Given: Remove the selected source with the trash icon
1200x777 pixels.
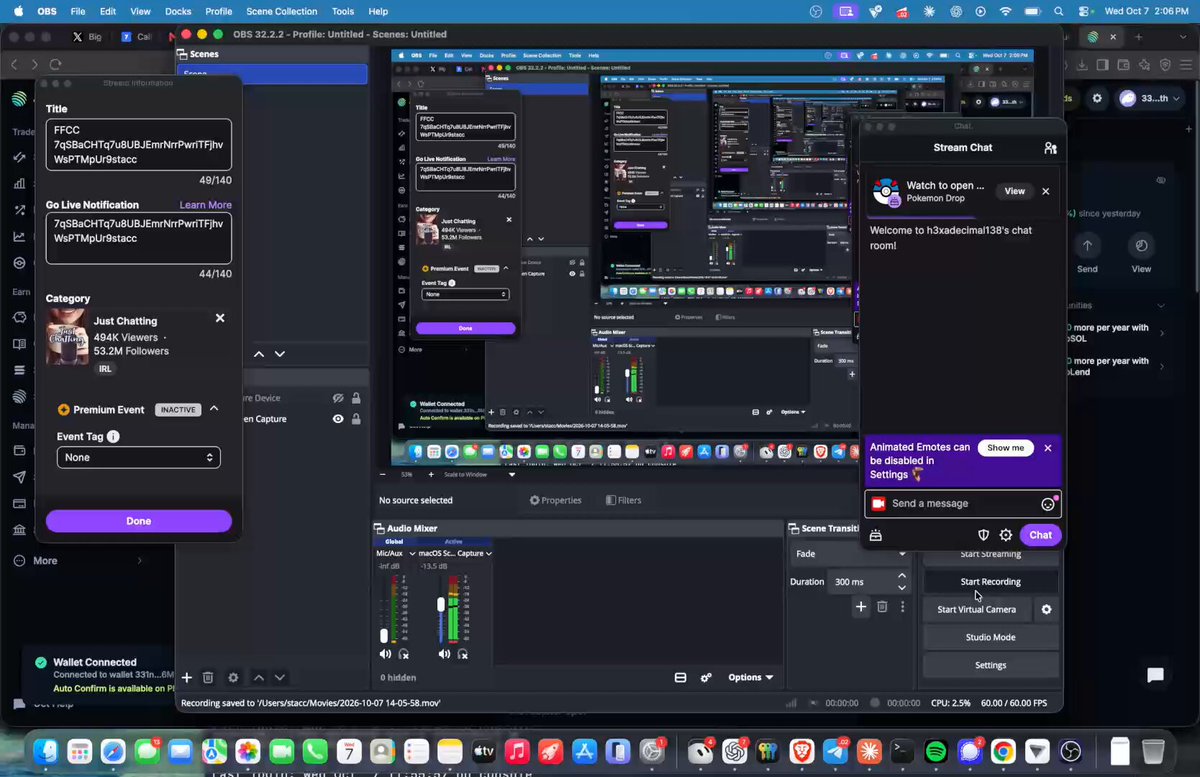Looking at the screenshot, I should pos(208,678).
